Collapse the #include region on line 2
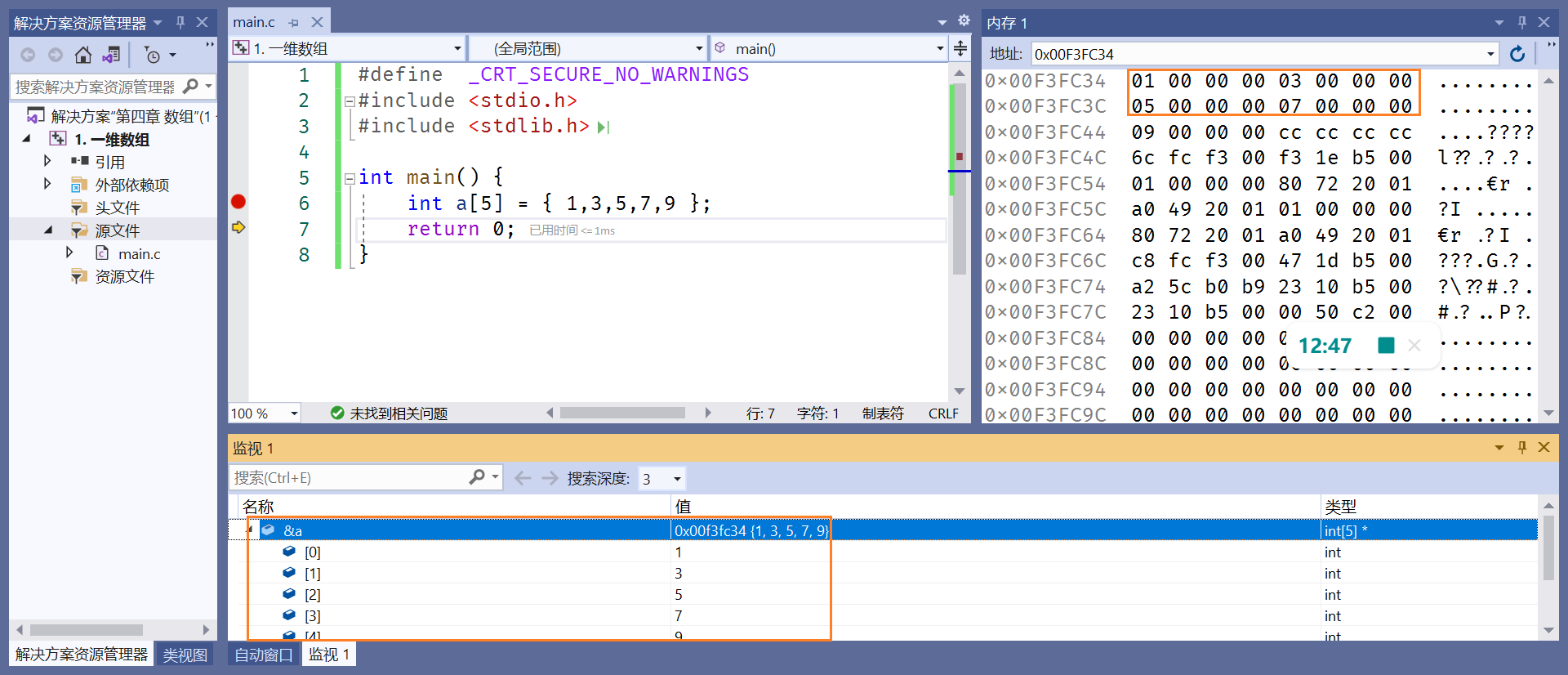 pyautogui.click(x=350, y=101)
